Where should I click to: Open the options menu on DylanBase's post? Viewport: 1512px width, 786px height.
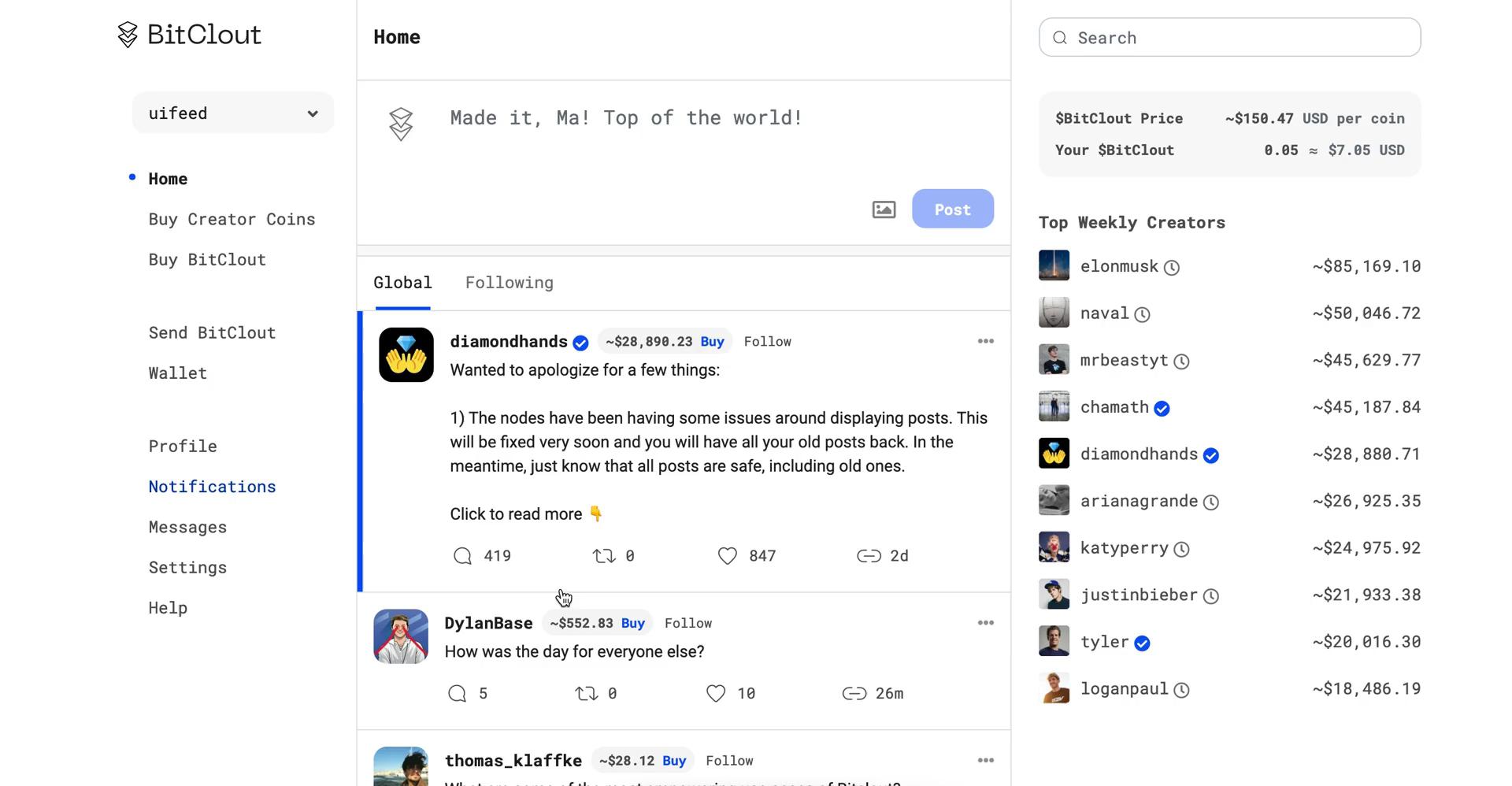click(985, 622)
